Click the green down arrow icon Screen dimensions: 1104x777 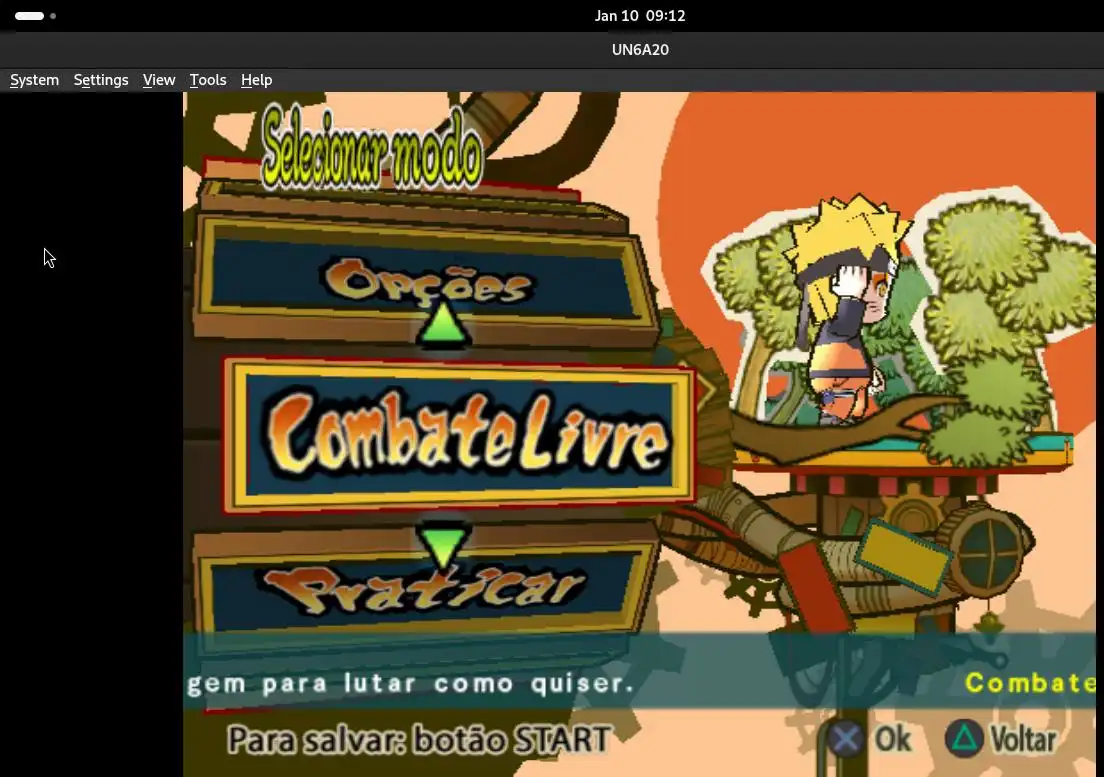point(444,545)
